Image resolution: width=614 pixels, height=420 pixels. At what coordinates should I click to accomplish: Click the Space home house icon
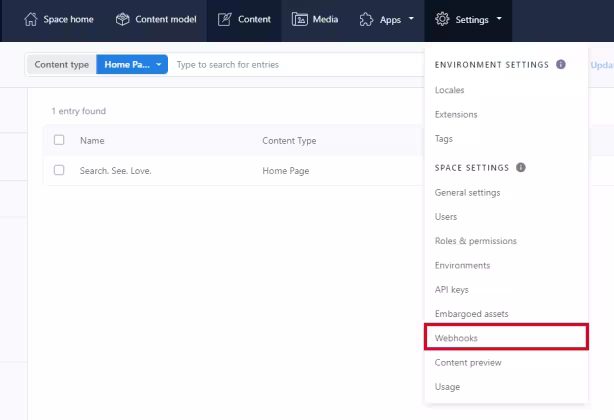coord(31,19)
